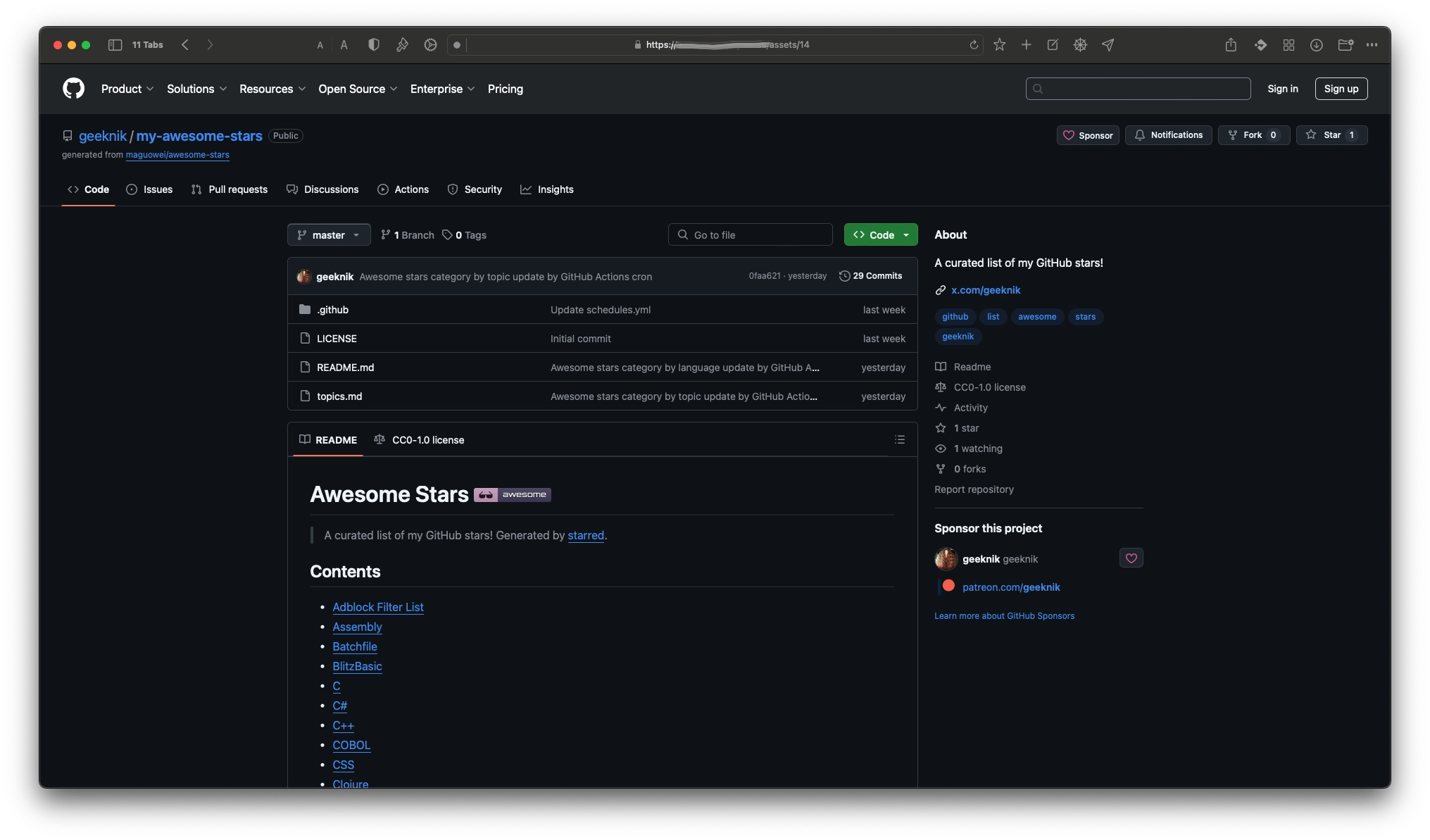Viewport: 1430px width, 840px height.
Task: Decrease text size with the small A
Action: point(320,45)
